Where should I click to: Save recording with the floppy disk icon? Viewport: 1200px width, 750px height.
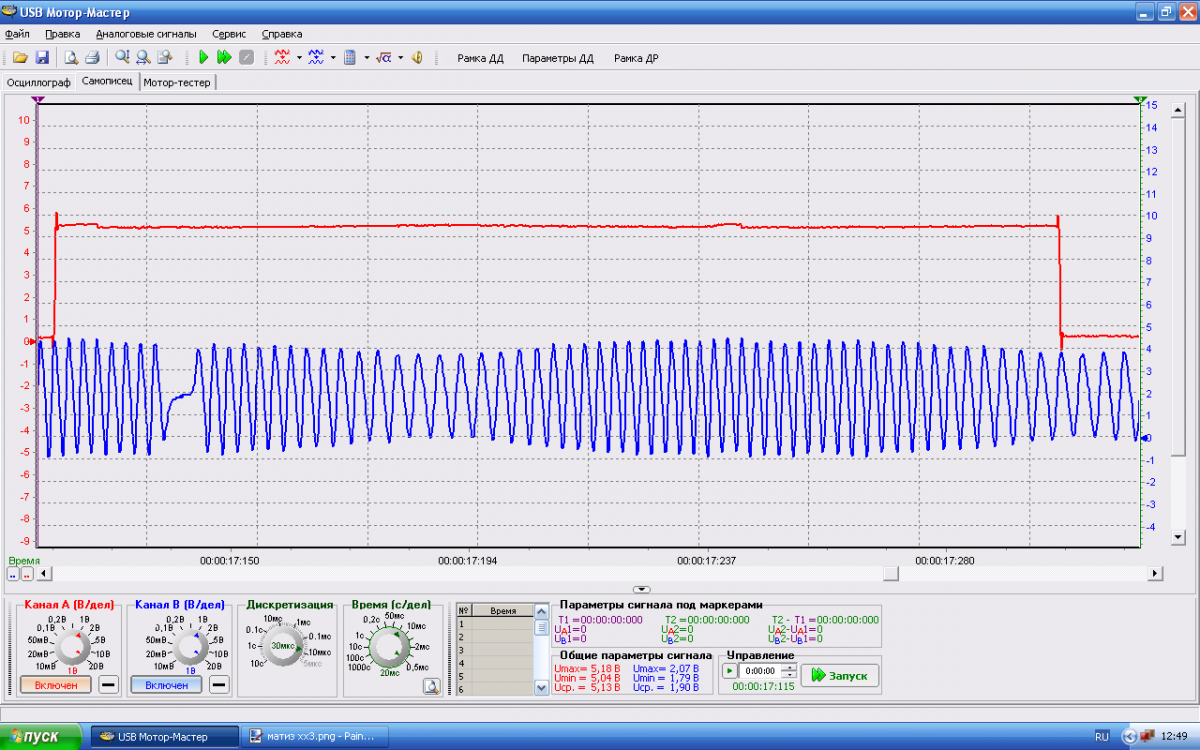(x=42, y=58)
